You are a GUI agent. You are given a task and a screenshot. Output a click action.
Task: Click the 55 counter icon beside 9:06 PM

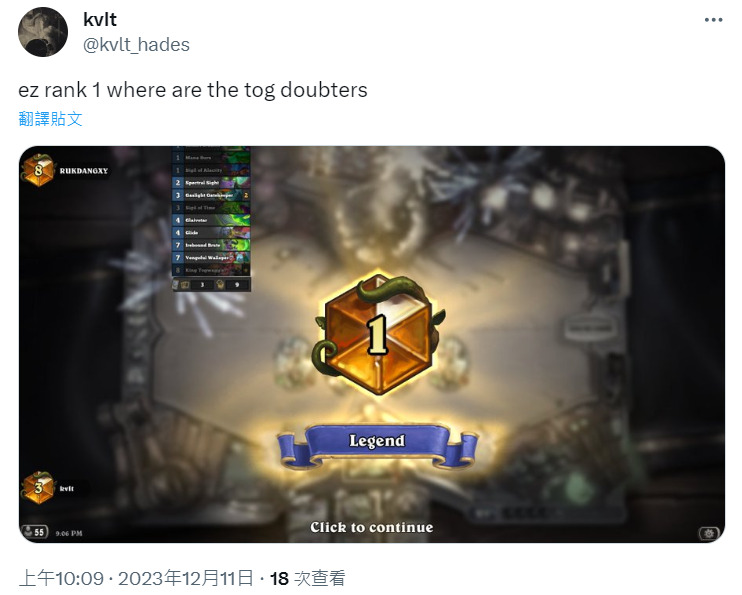[35, 532]
